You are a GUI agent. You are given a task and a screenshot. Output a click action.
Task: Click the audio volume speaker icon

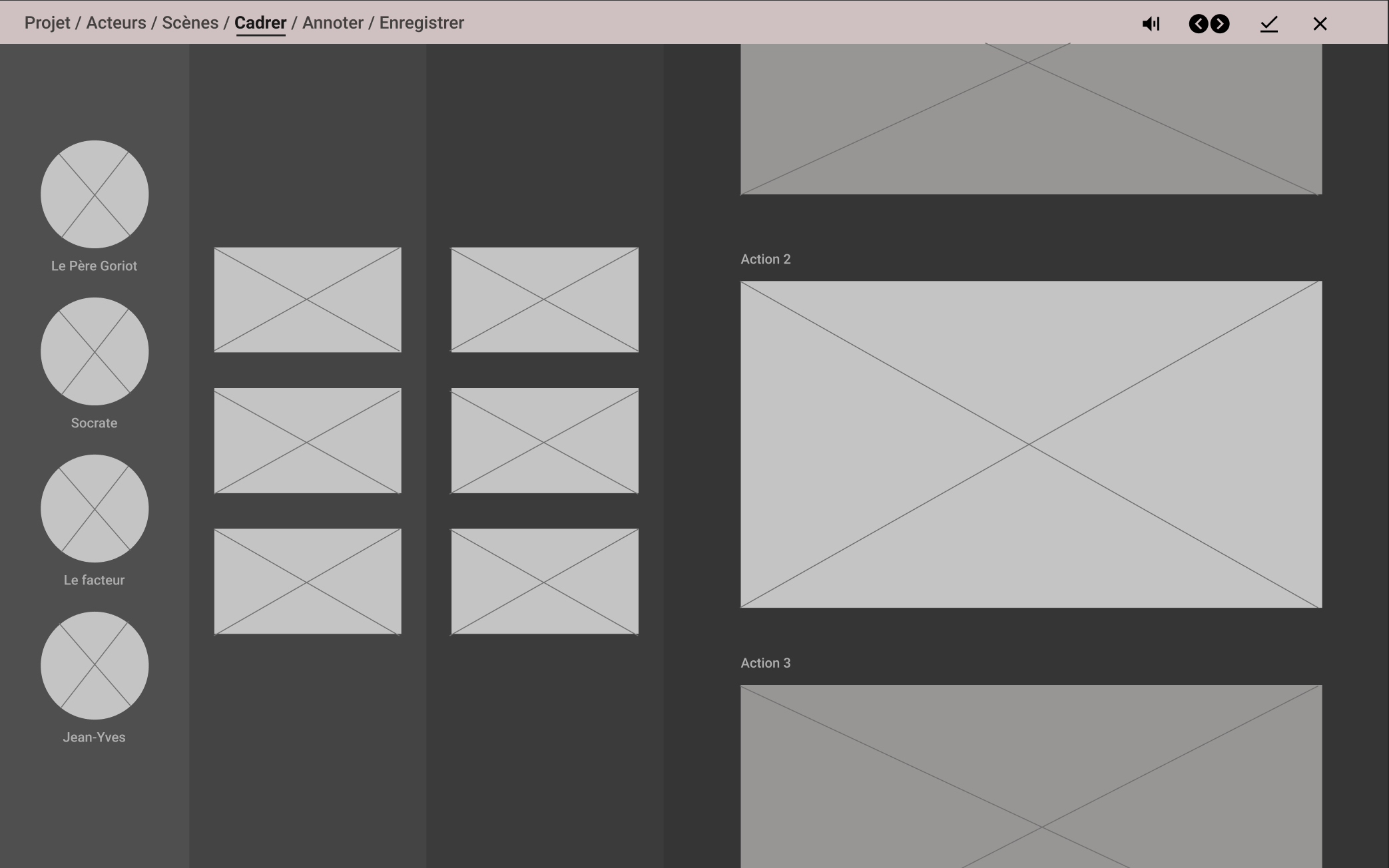[1151, 24]
